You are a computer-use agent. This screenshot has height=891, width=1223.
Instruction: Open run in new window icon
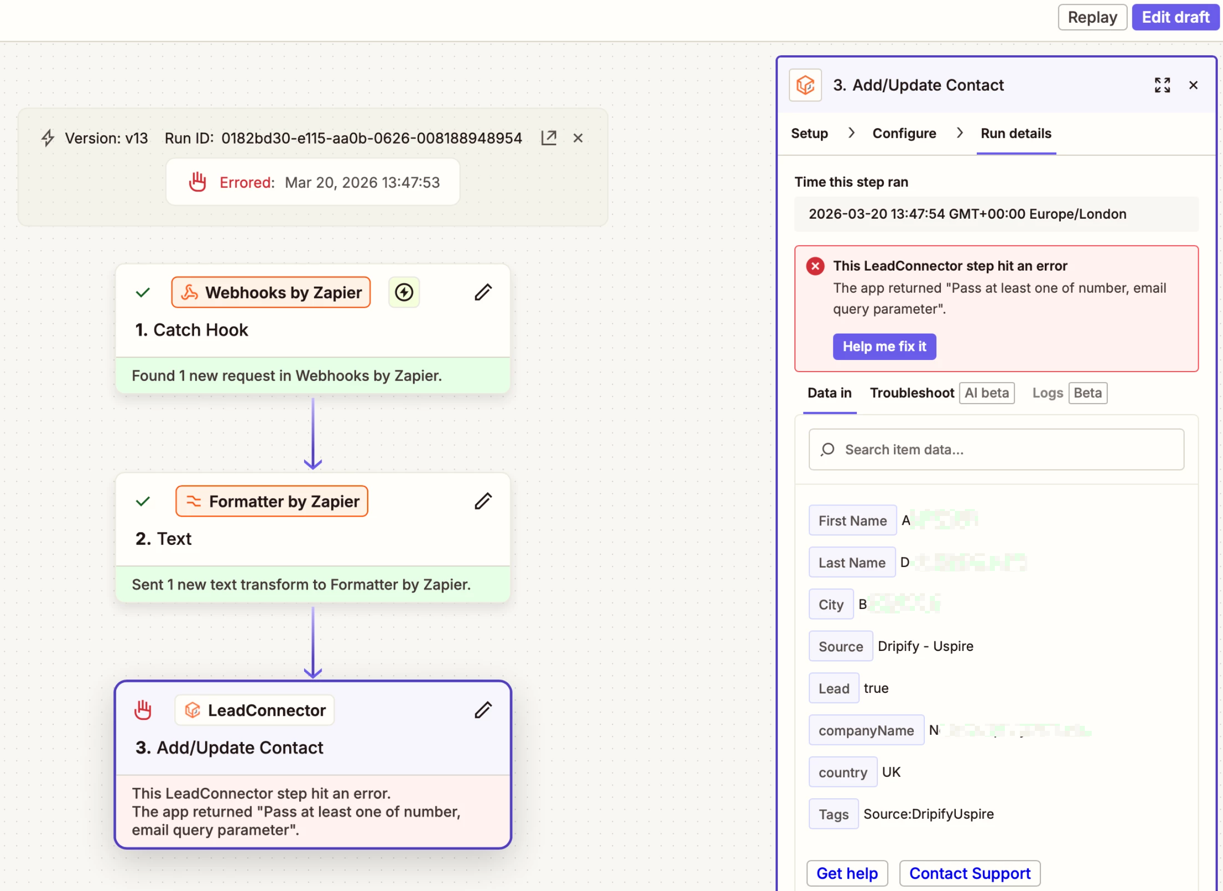(x=549, y=138)
